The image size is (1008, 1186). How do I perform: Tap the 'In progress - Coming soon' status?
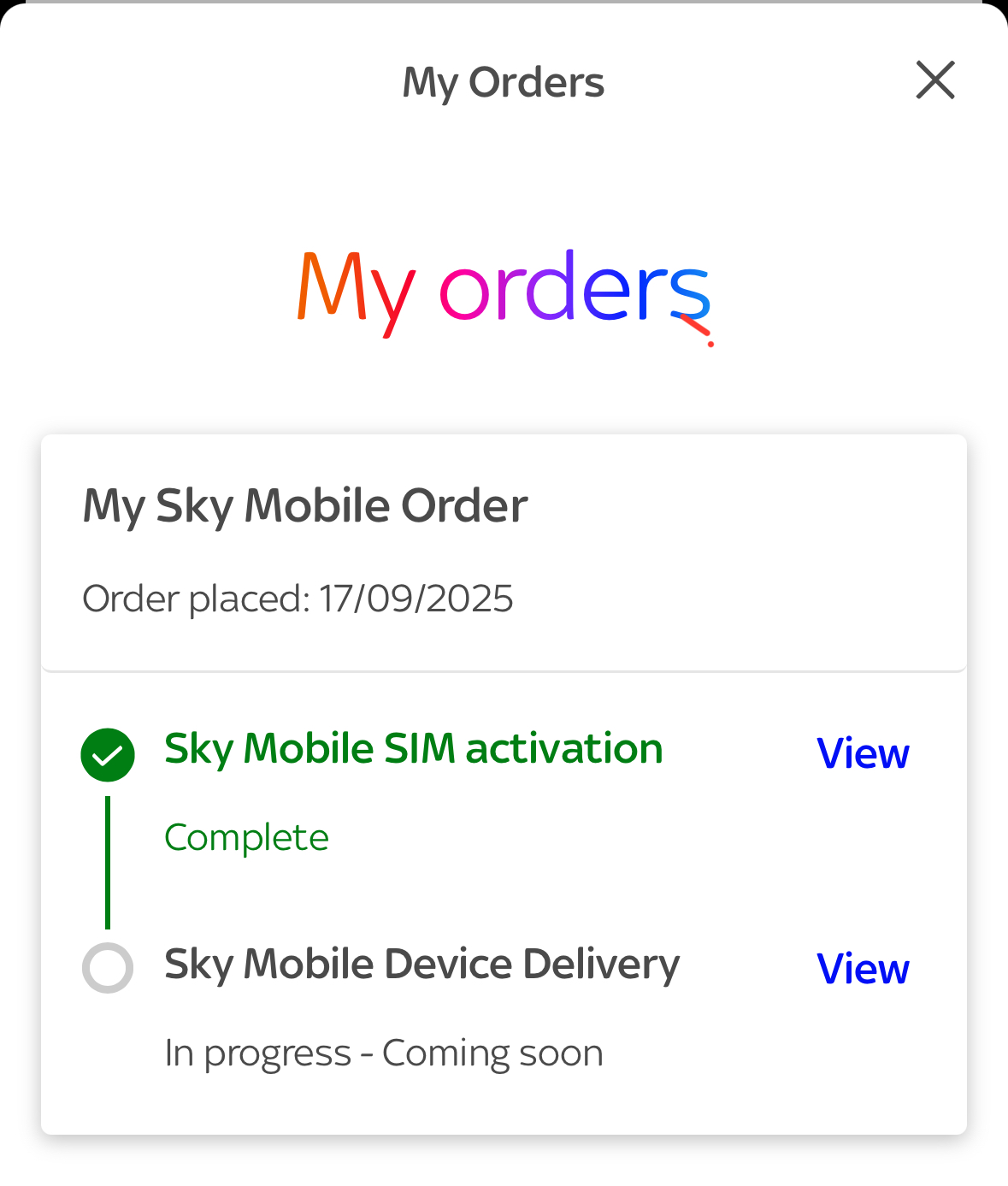coord(384,1053)
